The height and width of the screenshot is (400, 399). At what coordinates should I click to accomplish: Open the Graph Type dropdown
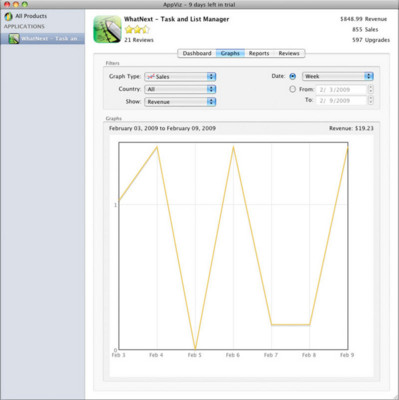(180, 77)
